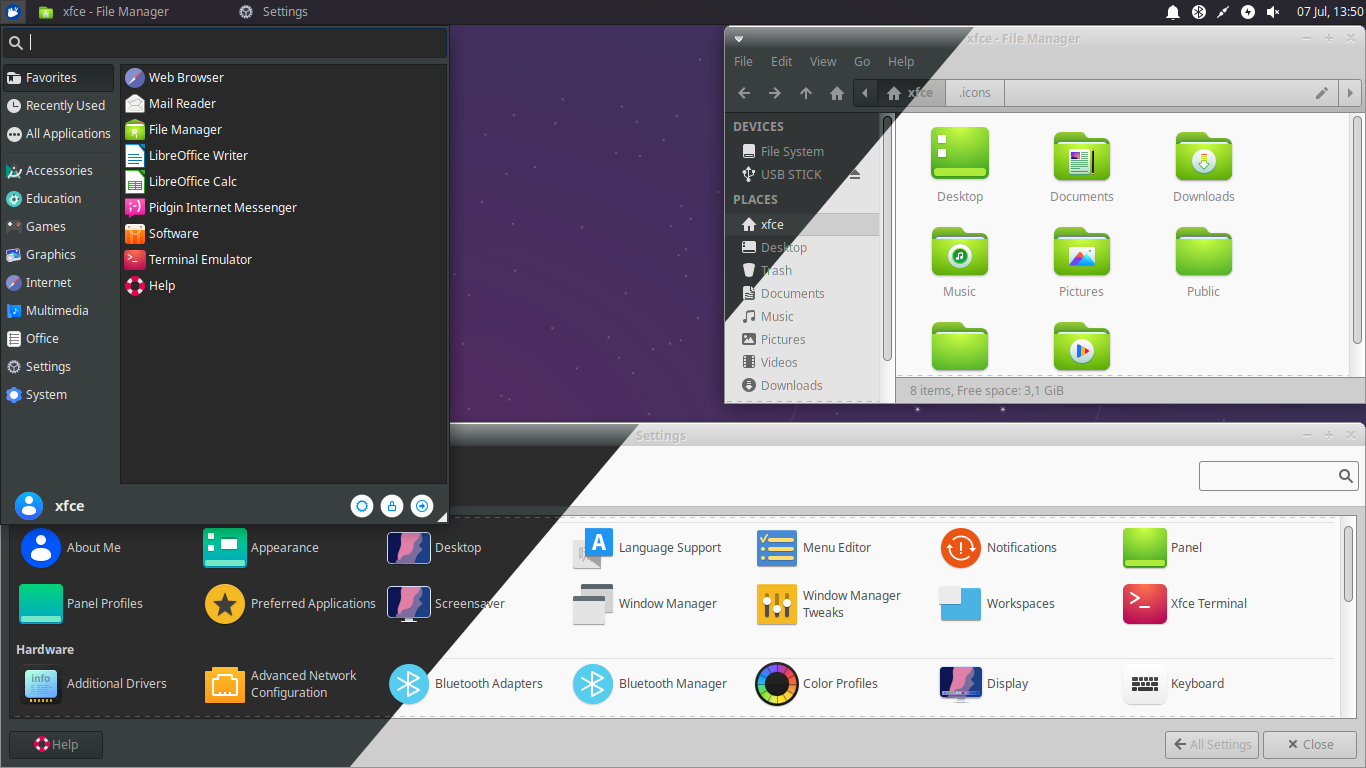Screen dimensions: 1366x768
Task: Select the Office category in menu
Action: click(59, 339)
